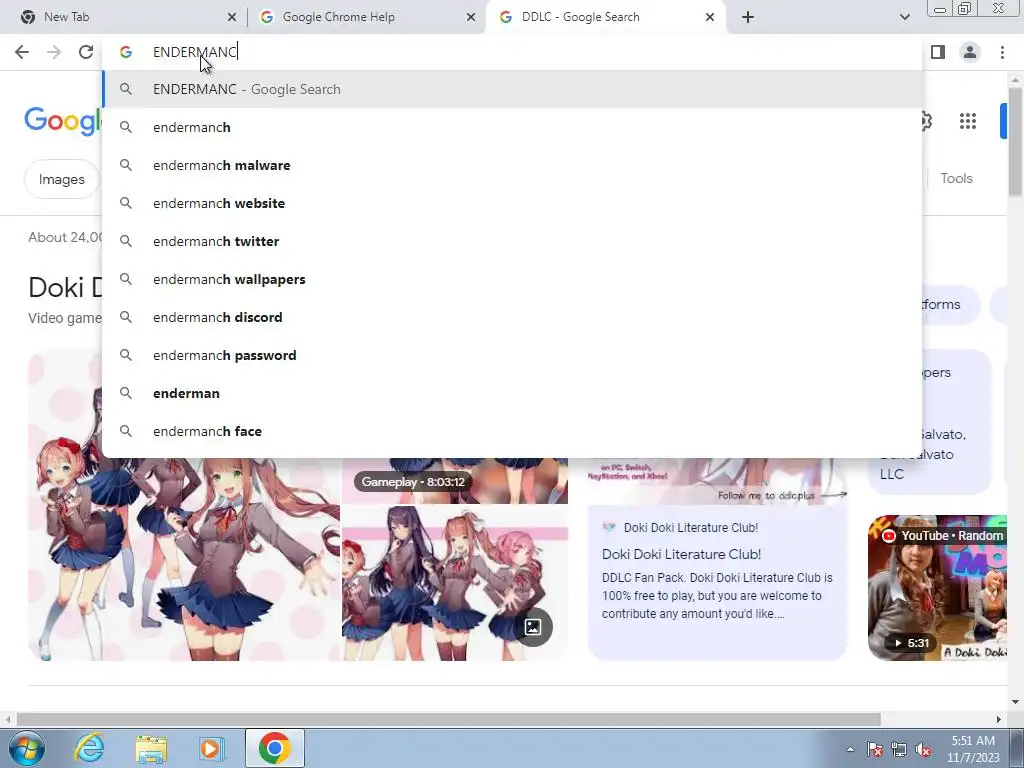1024x768 pixels.
Task: Click the 'Follow me to ddlc.plus' banner image
Action: (x=717, y=482)
